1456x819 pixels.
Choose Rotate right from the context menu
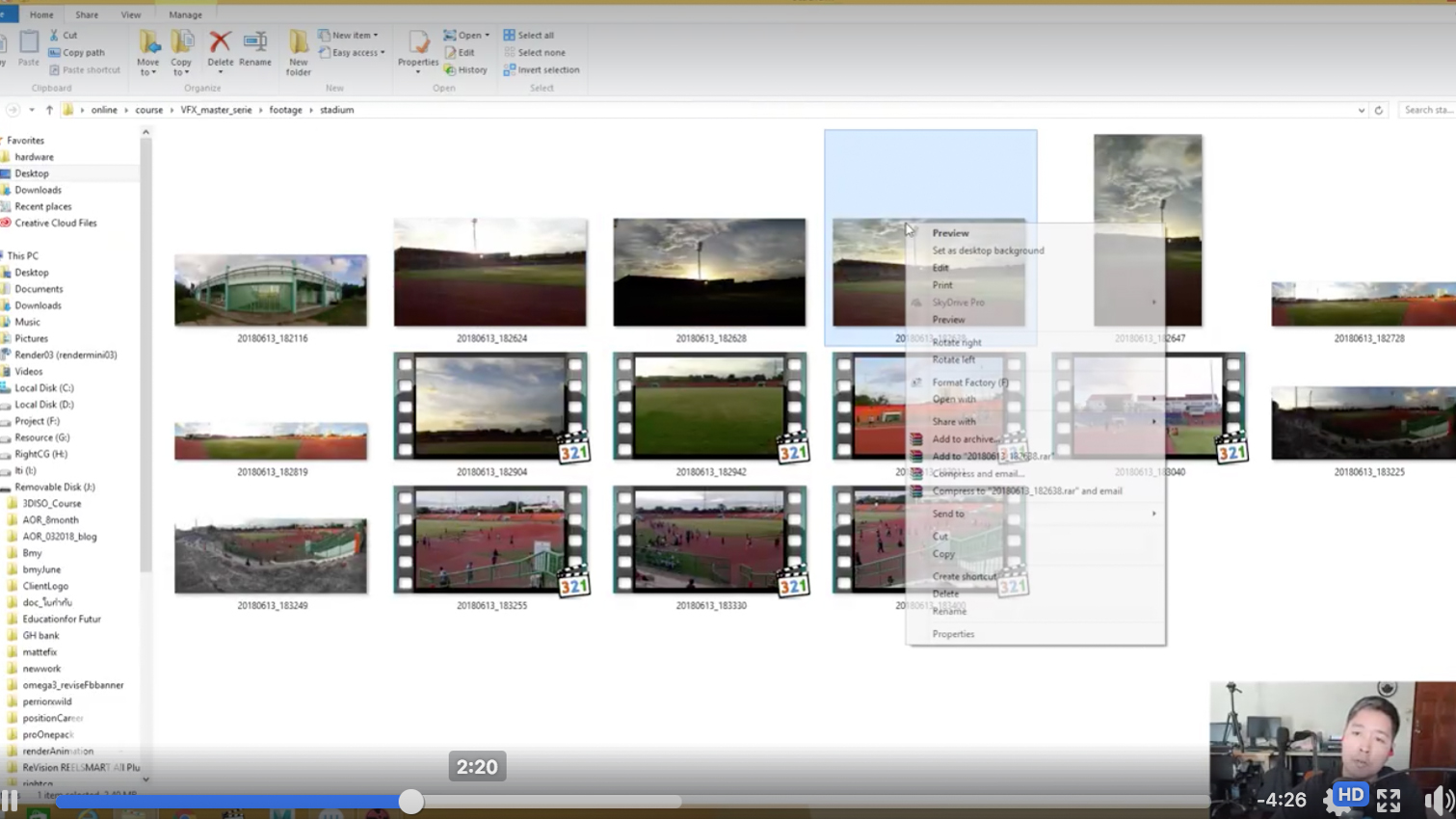pos(956,342)
